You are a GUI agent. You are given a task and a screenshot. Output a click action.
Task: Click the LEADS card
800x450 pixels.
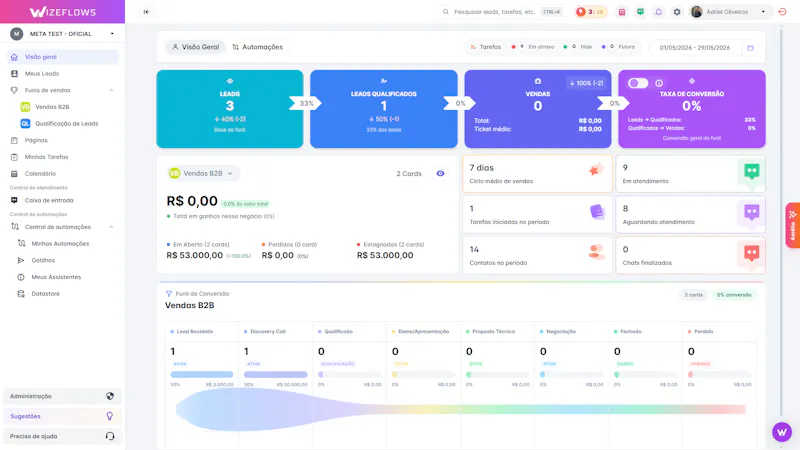(x=230, y=109)
